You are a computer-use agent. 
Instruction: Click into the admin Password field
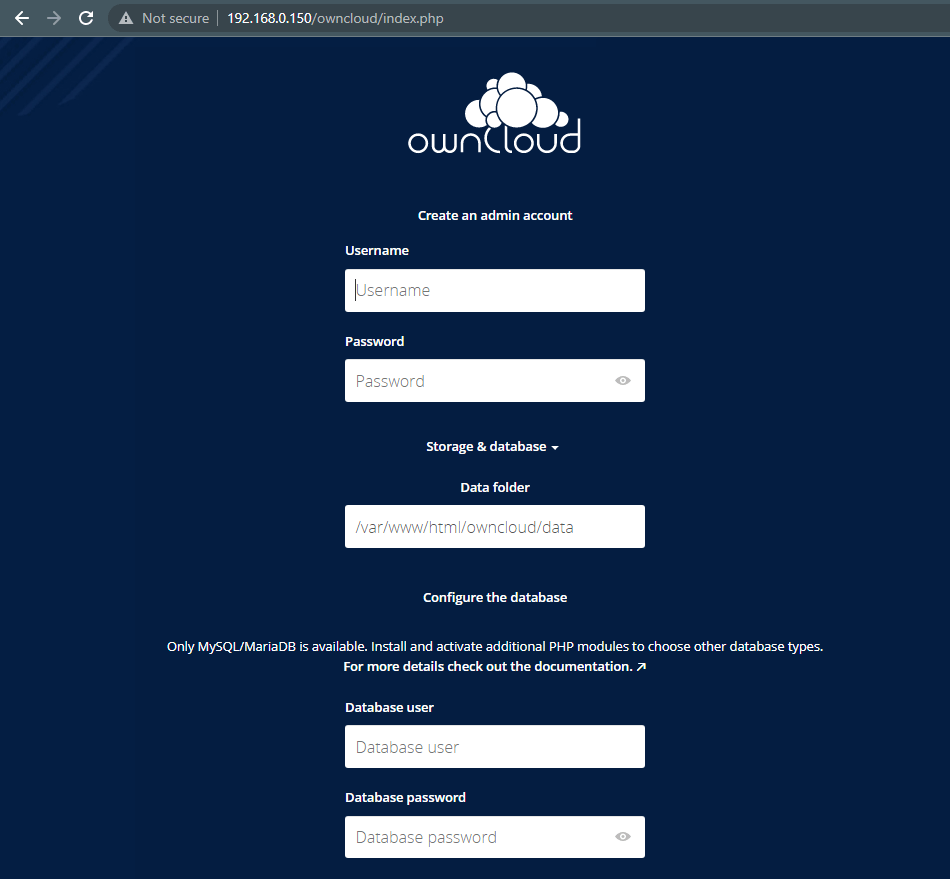(494, 380)
